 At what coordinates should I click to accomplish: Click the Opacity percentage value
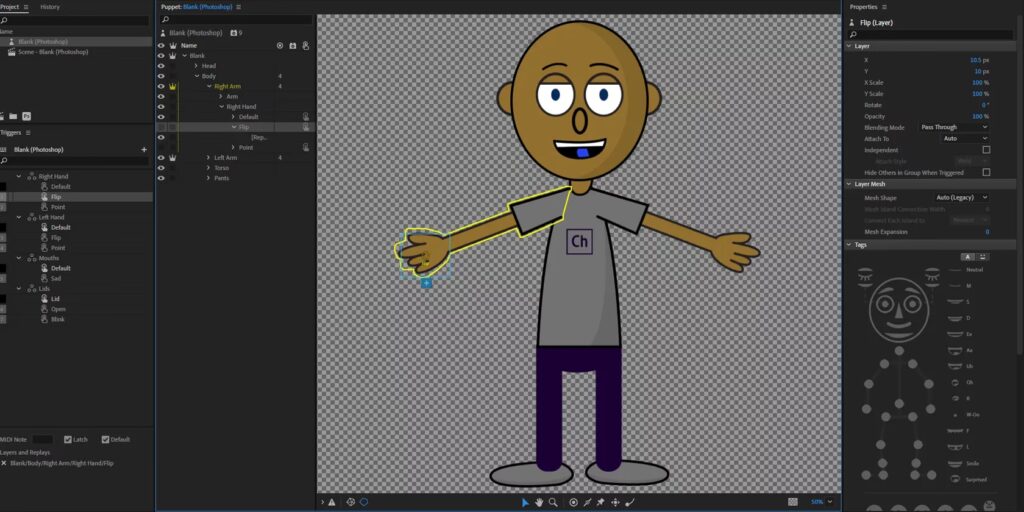tap(980, 116)
